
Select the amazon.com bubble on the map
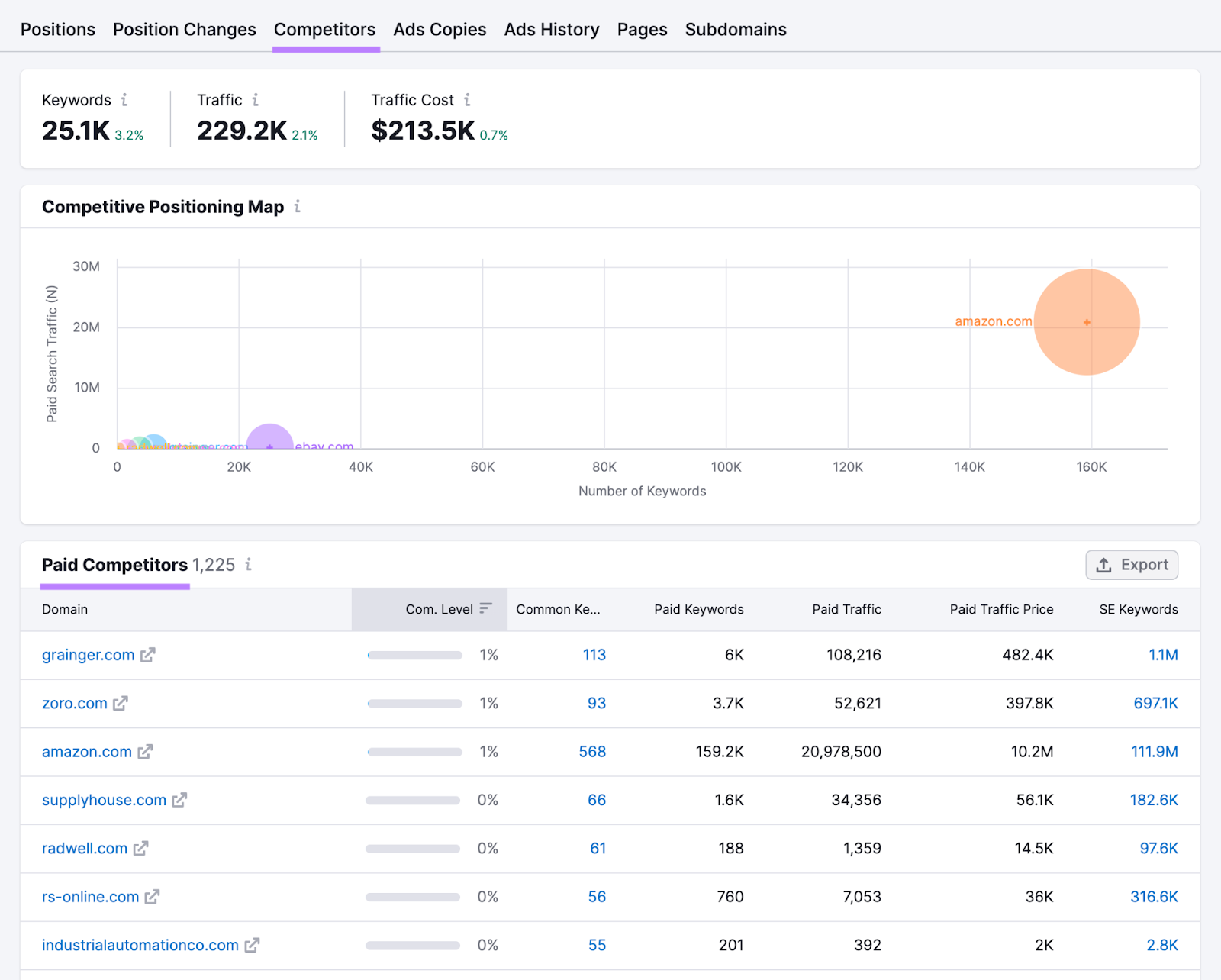coord(1087,322)
